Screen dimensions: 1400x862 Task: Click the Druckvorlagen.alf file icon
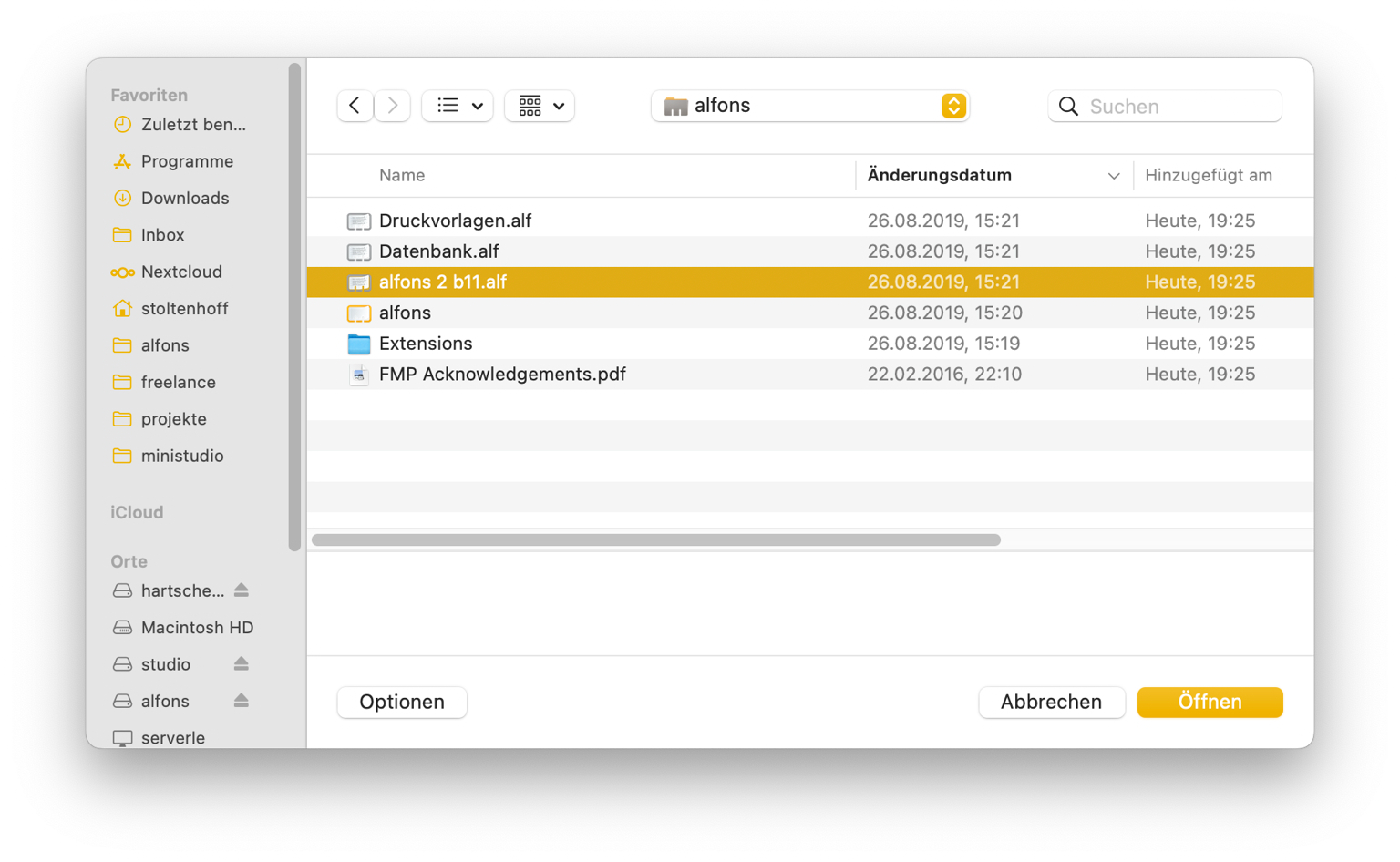[x=359, y=221]
